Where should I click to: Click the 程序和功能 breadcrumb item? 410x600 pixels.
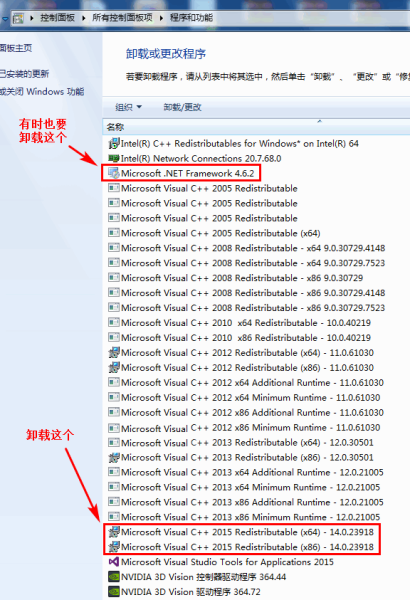[191, 18]
